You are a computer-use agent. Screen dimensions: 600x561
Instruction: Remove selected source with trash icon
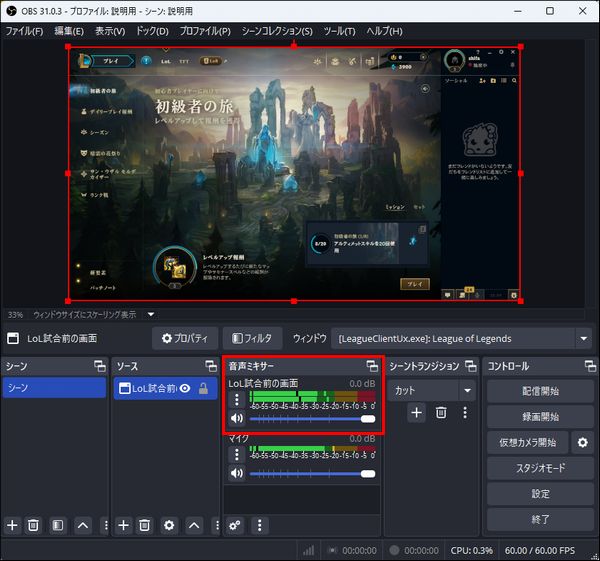[x=144, y=525]
